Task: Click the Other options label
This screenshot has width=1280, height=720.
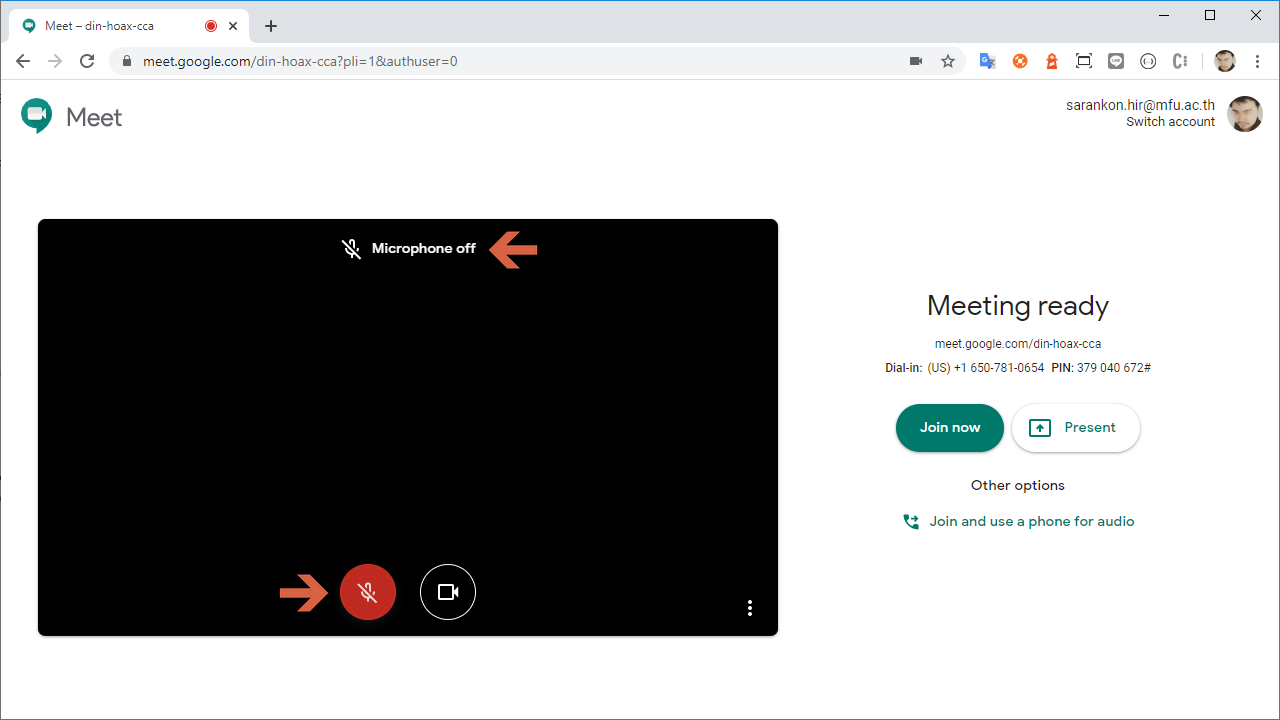Action: click(x=1018, y=485)
